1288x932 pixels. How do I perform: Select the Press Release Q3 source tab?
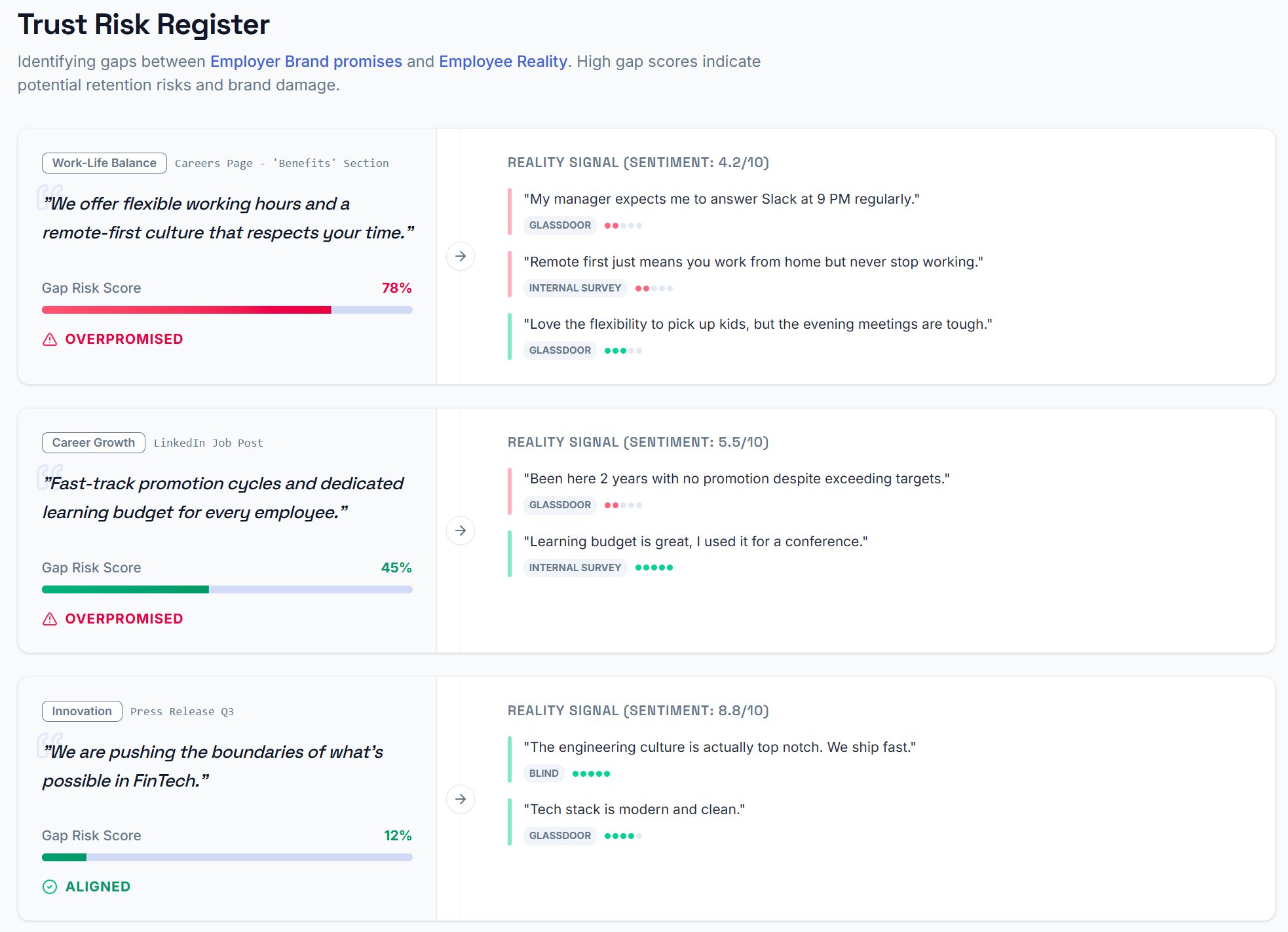click(x=182, y=711)
